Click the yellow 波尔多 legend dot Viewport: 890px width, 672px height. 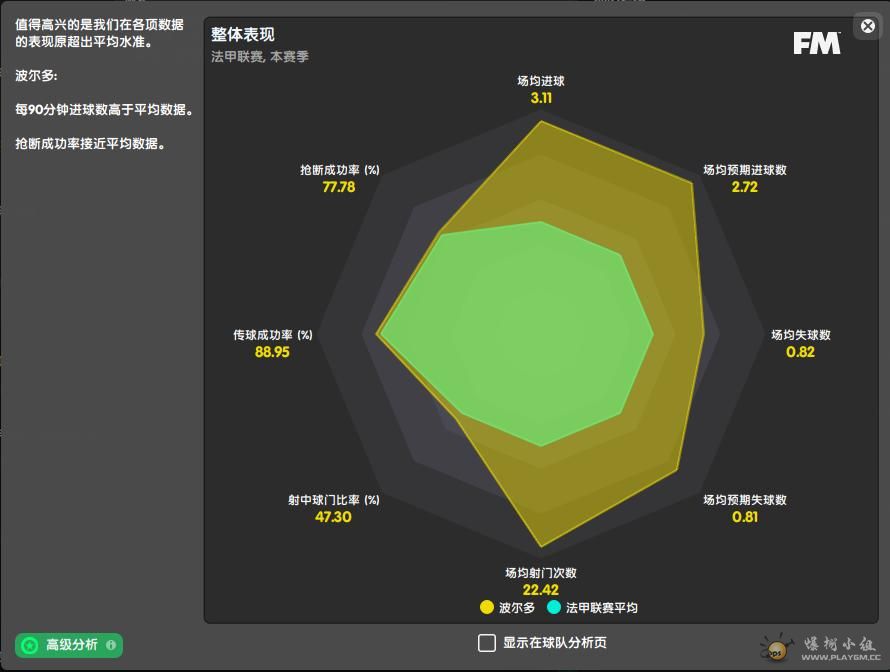(487, 607)
